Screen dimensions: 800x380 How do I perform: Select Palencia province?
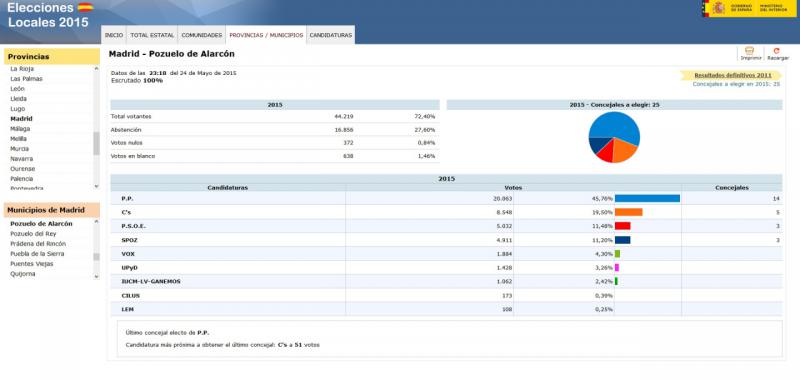[21, 179]
